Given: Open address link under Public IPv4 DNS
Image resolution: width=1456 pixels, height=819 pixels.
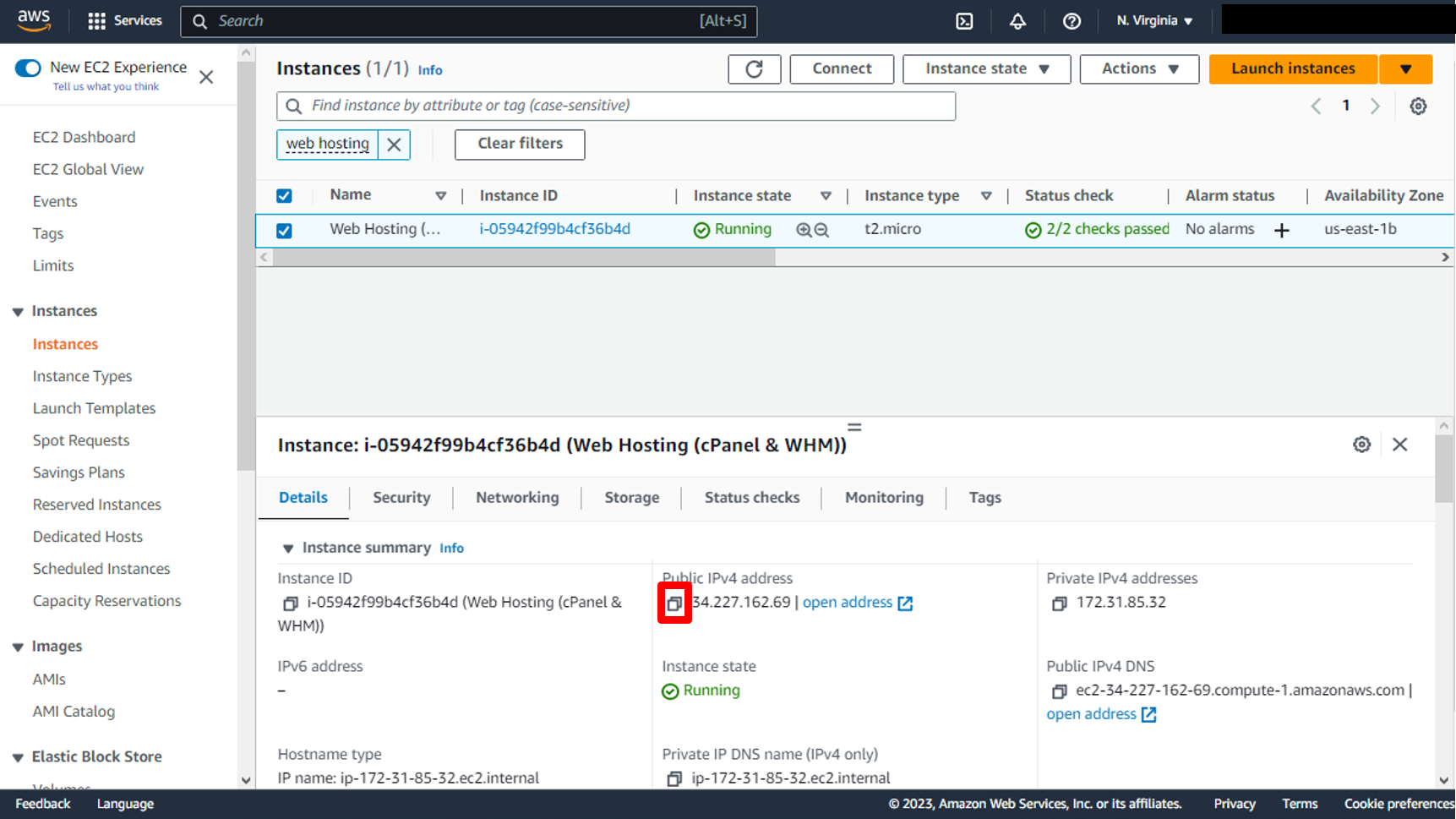Looking at the screenshot, I should (x=1101, y=714).
